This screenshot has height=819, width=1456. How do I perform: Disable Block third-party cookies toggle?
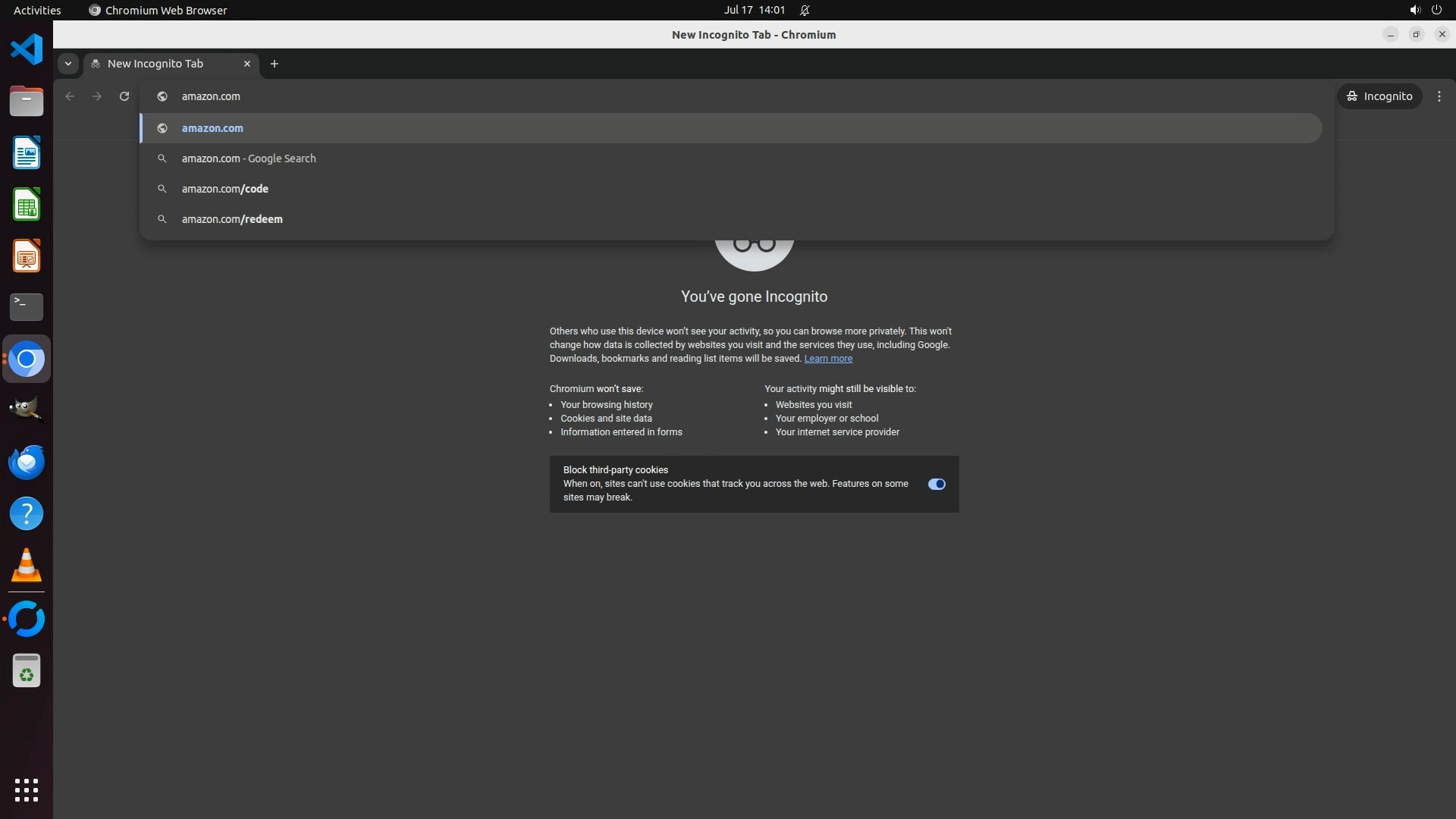tap(937, 484)
